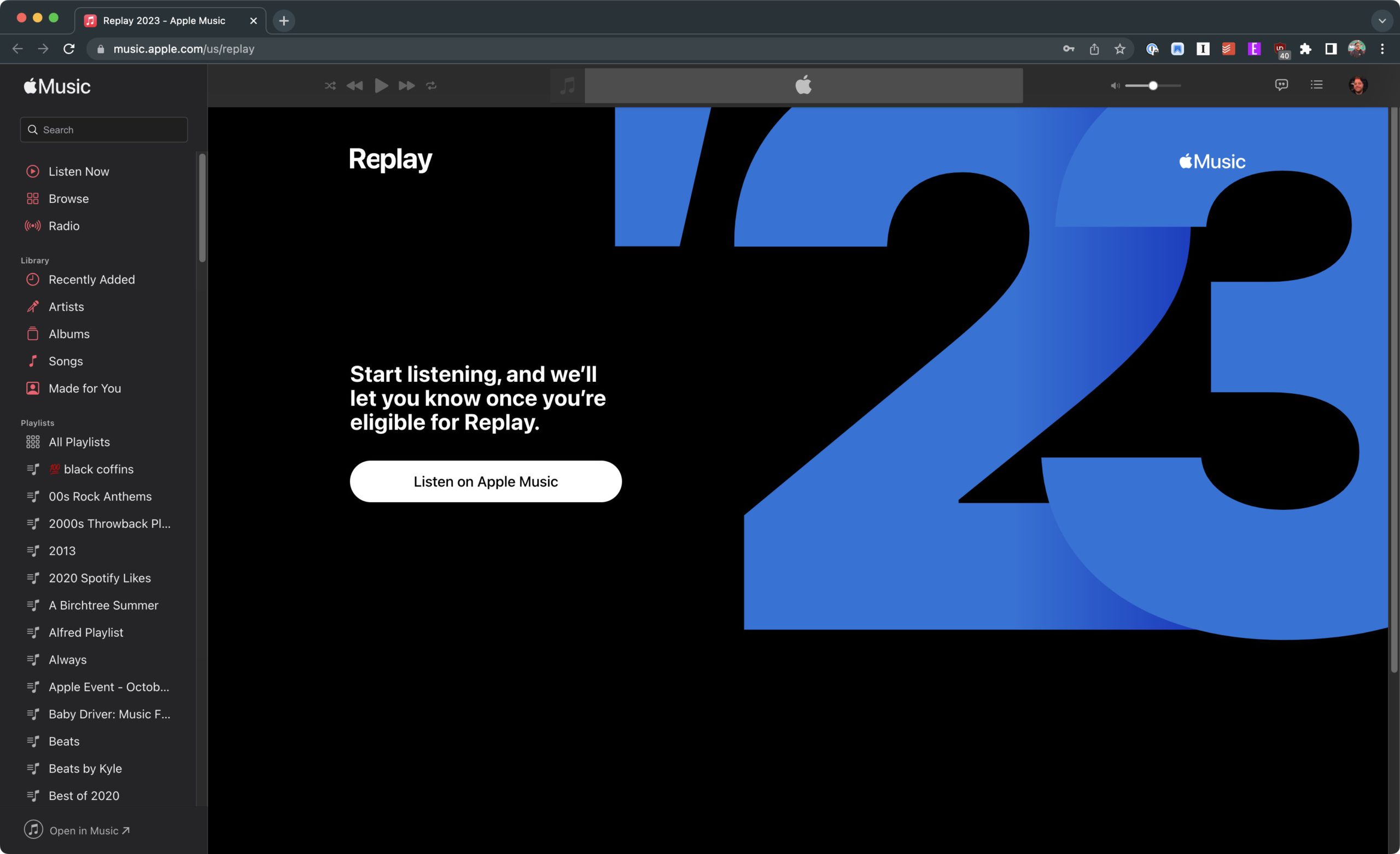The image size is (1400, 854).
Task: Reload the Apple Music page
Action: click(x=69, y=49)
